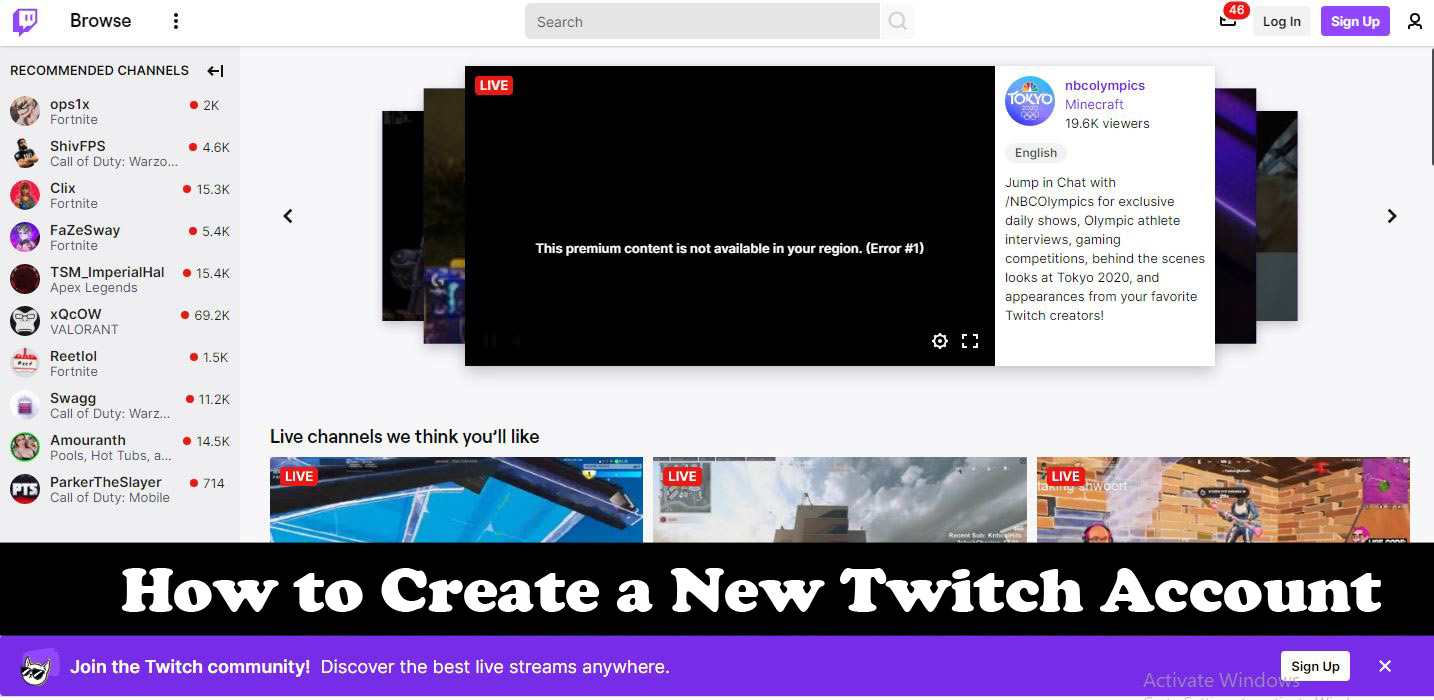
Task: Open the notifications inbox showing 46 alerts
Action: click(x=1228, y=20)
